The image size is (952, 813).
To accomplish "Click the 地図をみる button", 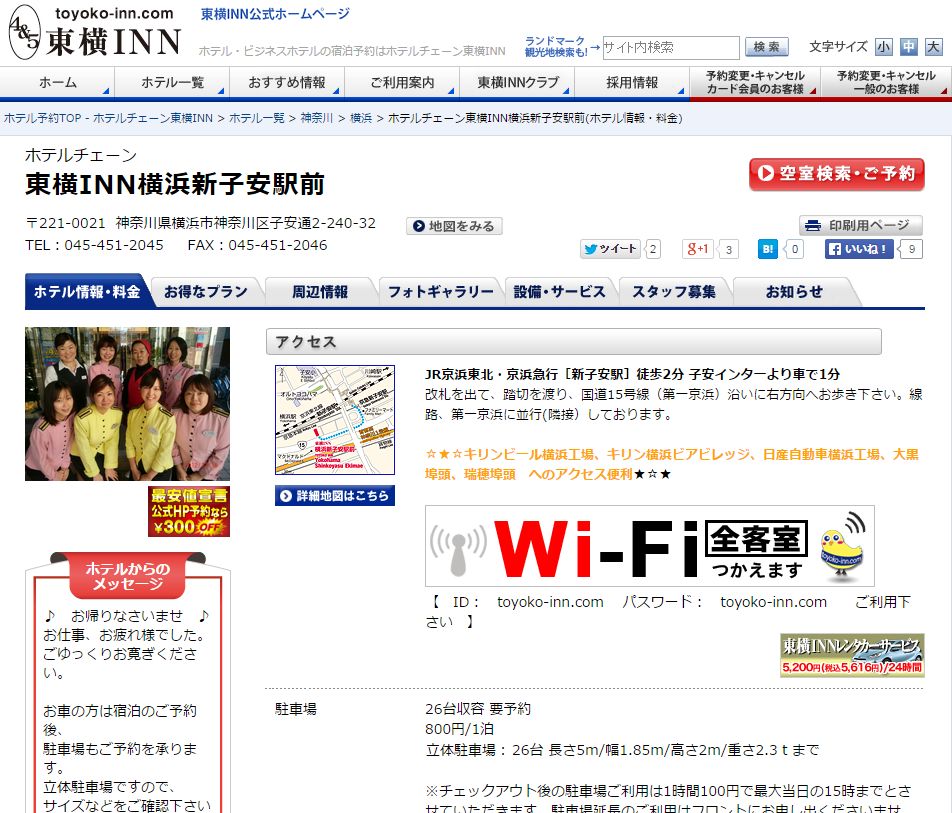I will [454, 226].
